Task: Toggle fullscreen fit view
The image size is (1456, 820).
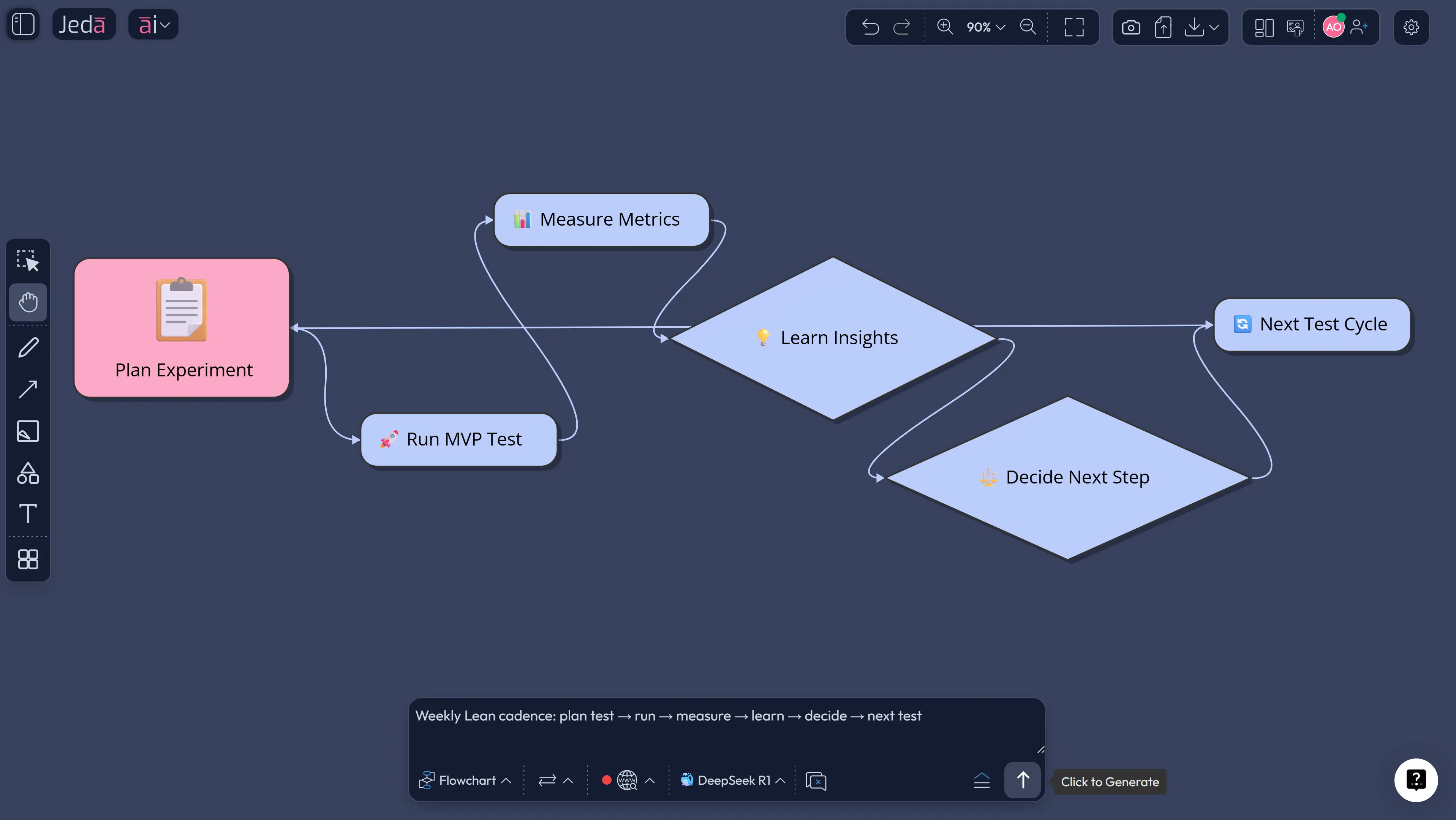Action: point(1073,27)
